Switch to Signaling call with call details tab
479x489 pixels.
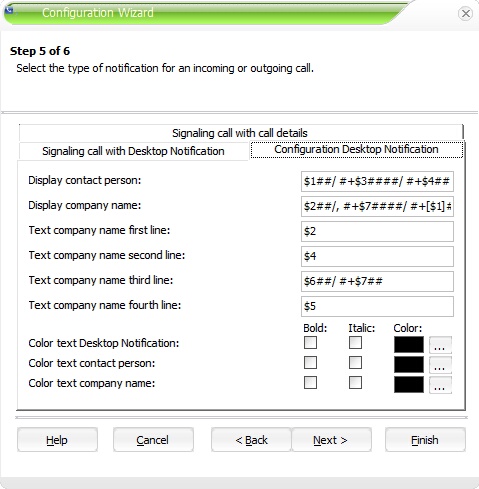(x=240, y=133)
